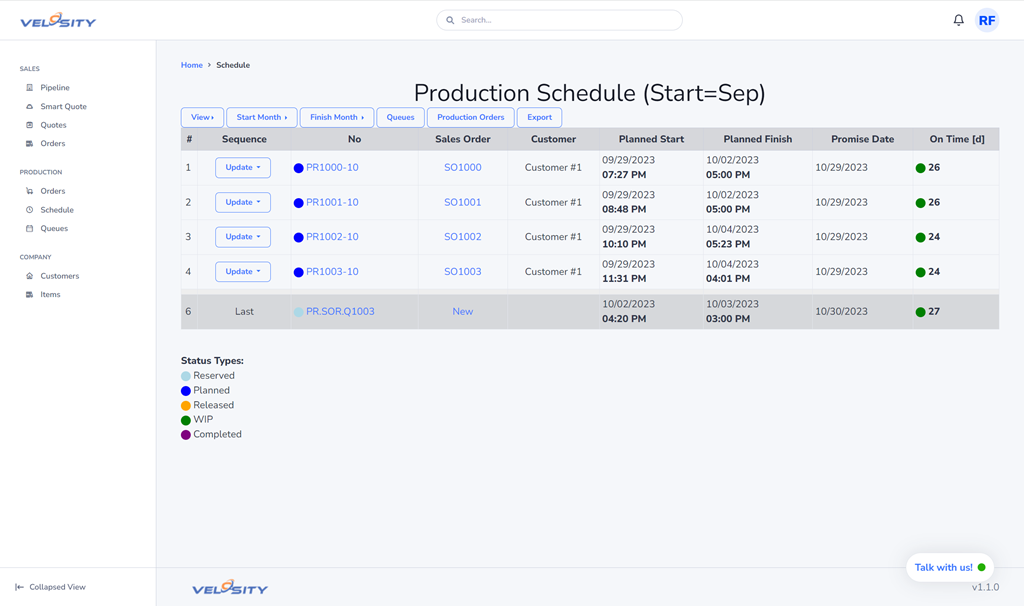The image size is (1024, 606).
Task: Expand the View dropdown button
Action: 202,117
